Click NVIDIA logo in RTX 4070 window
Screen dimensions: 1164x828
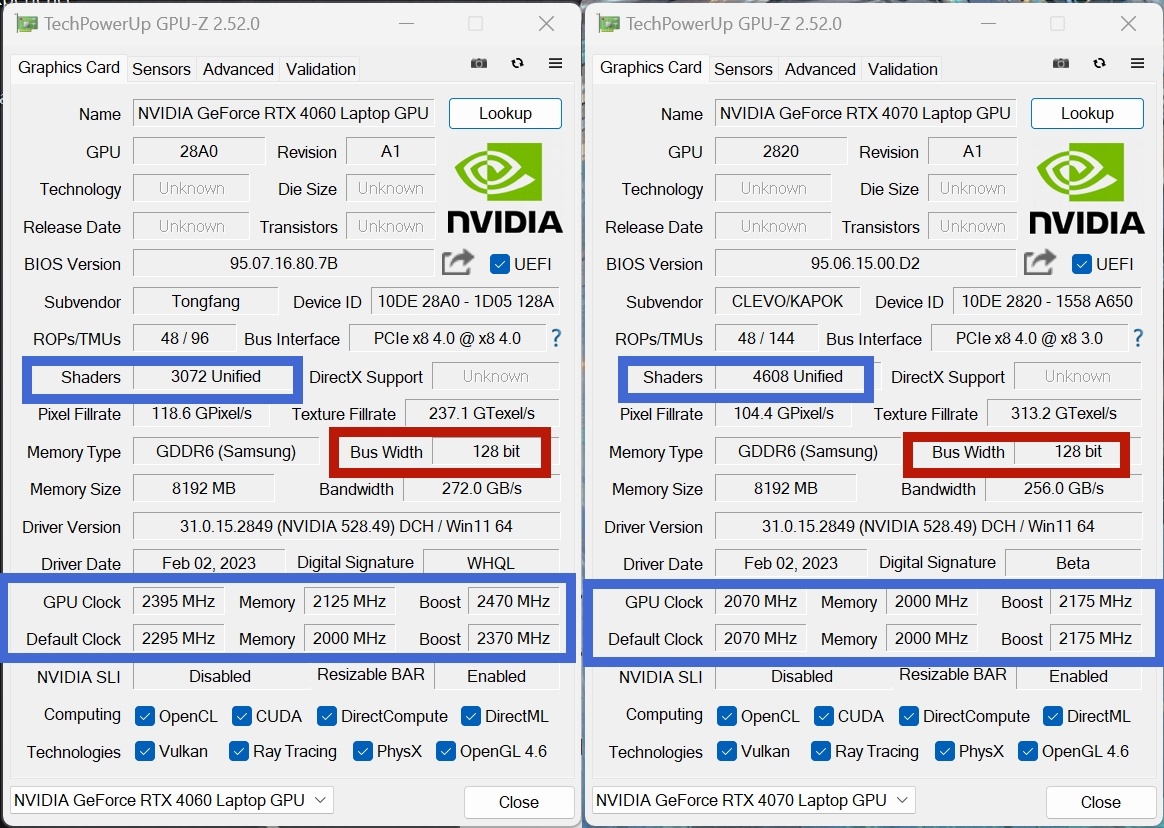pos(1087,188)
